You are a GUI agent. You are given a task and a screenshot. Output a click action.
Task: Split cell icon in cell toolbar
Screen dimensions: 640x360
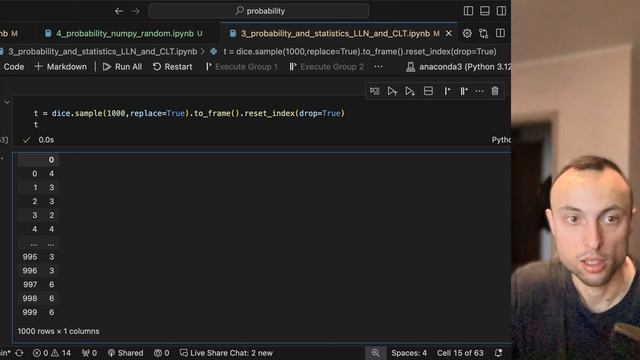[x=428, y=91]
